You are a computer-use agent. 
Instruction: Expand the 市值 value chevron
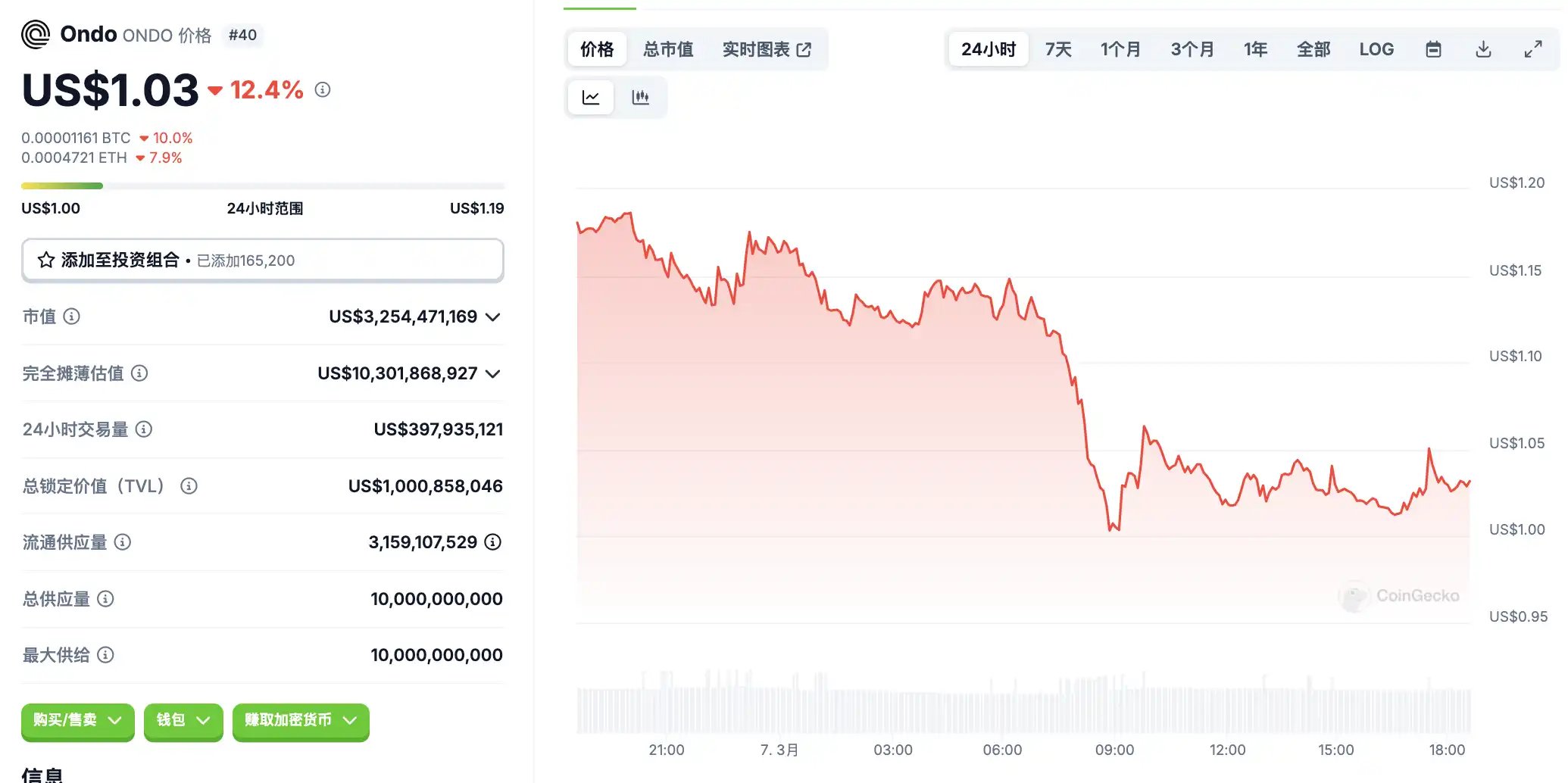pos(493,317)
